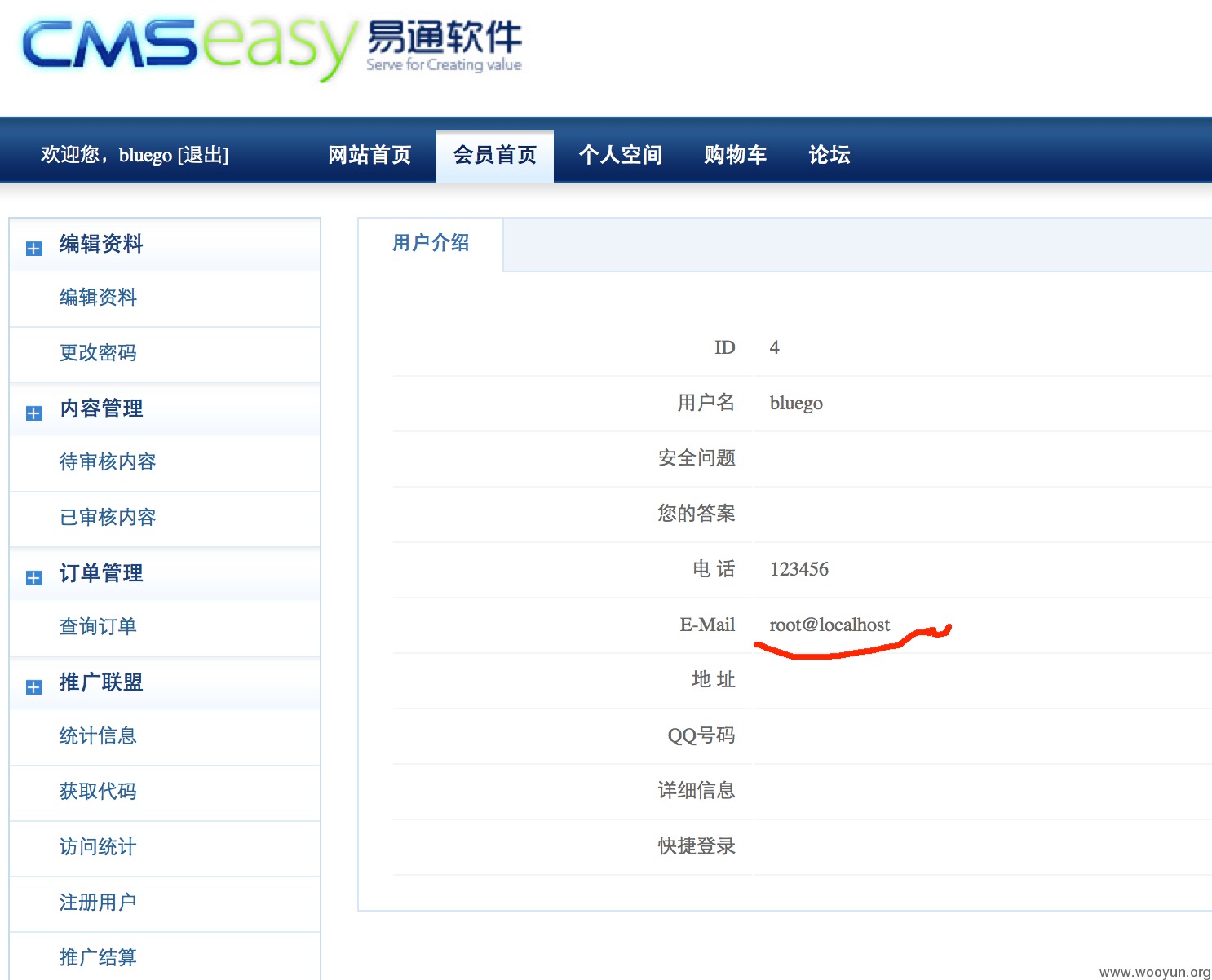Viewport: 1212px width, 980px height.
Task: Open 个人空间 from the top navigation
Action: click(x=620, y=155)
